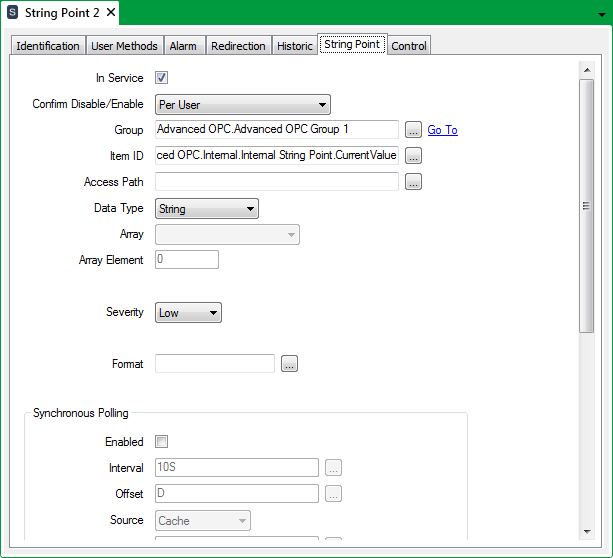Open the Format browse button
This screenshot has height=558, width=613.
289,364
